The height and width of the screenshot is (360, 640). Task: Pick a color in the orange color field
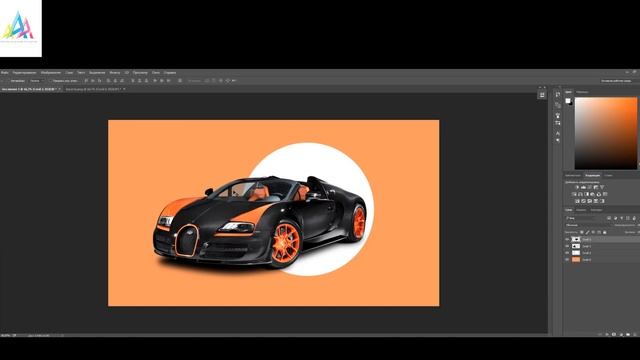coord(606,133)
